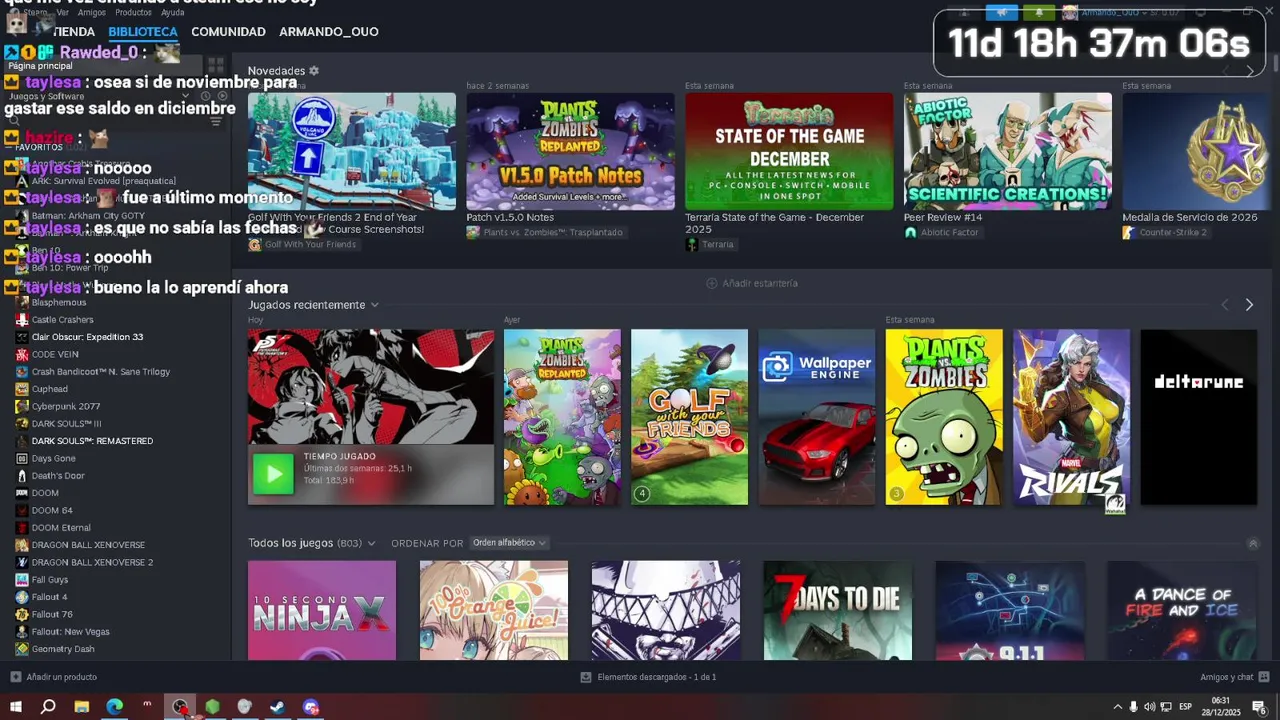Open the blue announcements megaphone icon
Viewport: 1280px width, 720px height.
1002,13
